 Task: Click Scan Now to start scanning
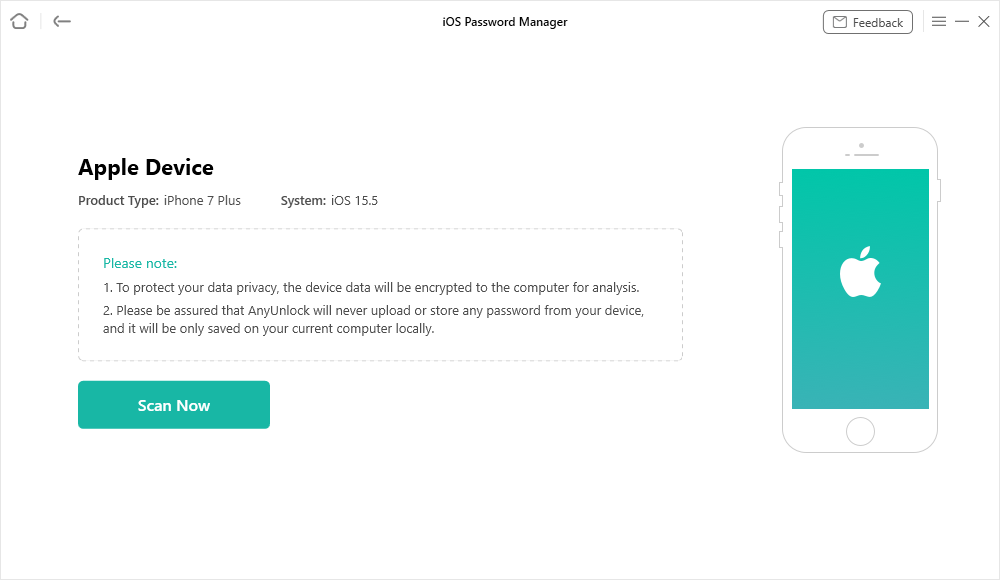(173, 404)
